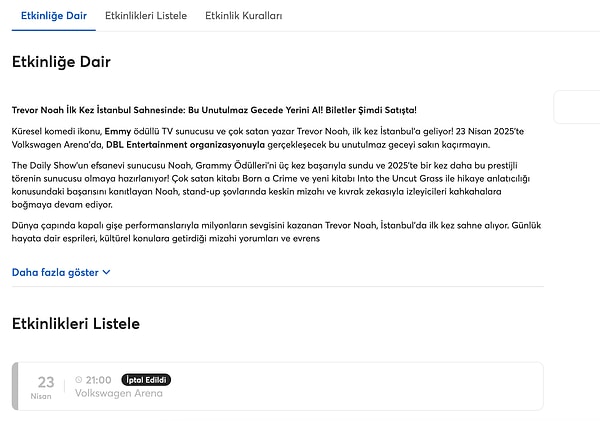The image size is (600, 421).
Task: Click the clock icon beside 21:00
Action: [x=78, y=380]
